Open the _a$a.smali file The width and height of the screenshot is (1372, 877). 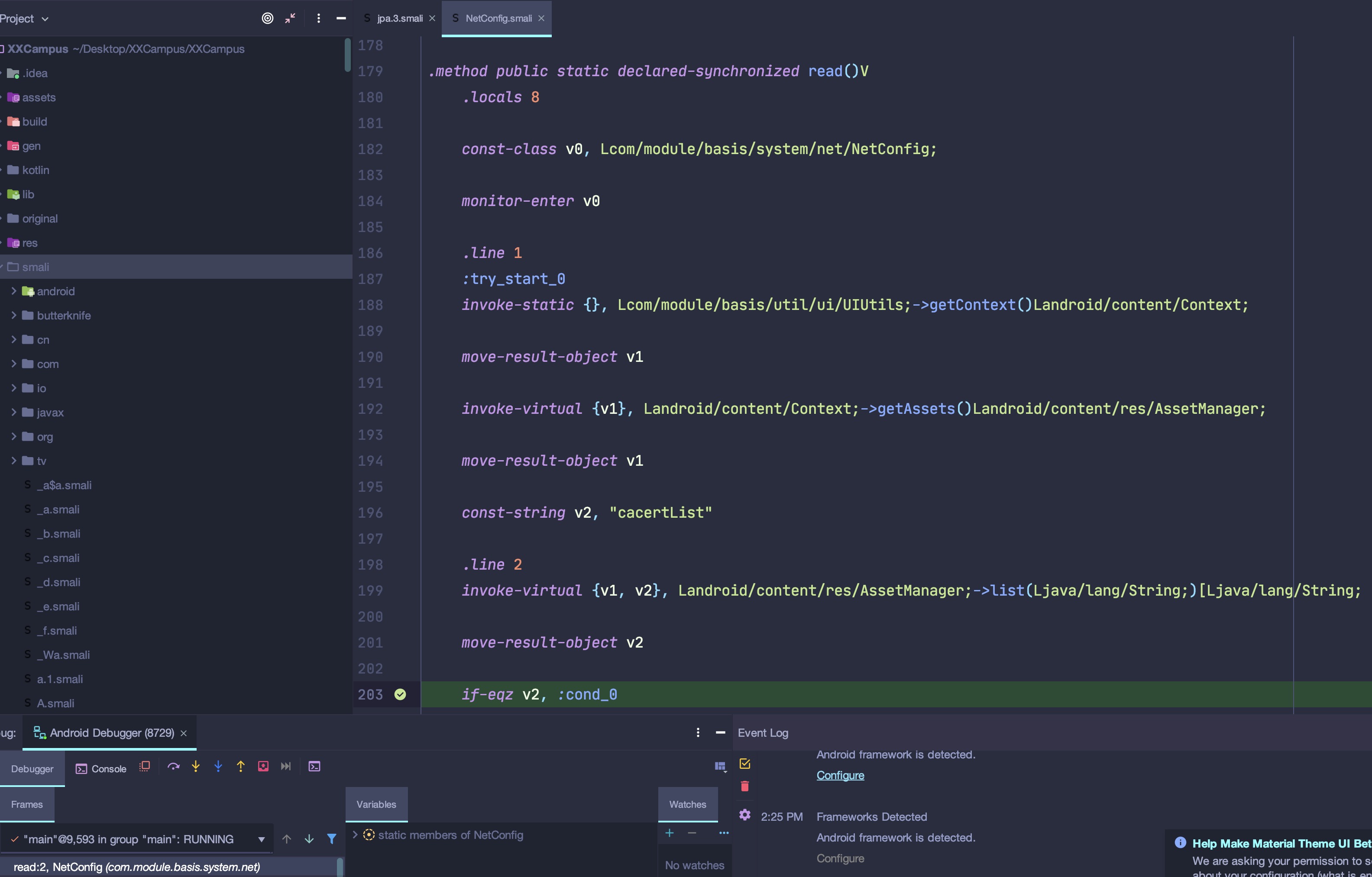(64, 485)
